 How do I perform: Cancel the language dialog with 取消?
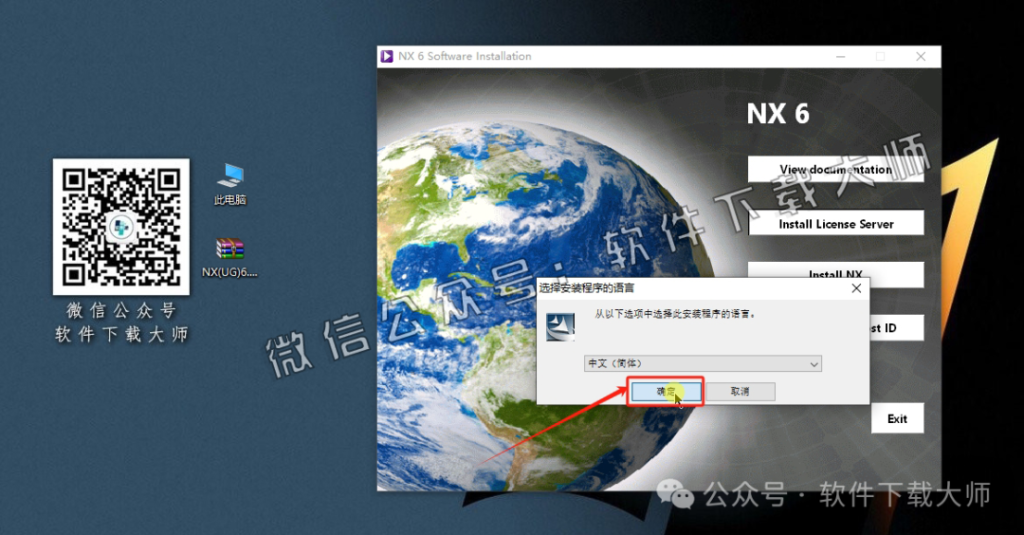pyautogui.click(x=740, y=391)
